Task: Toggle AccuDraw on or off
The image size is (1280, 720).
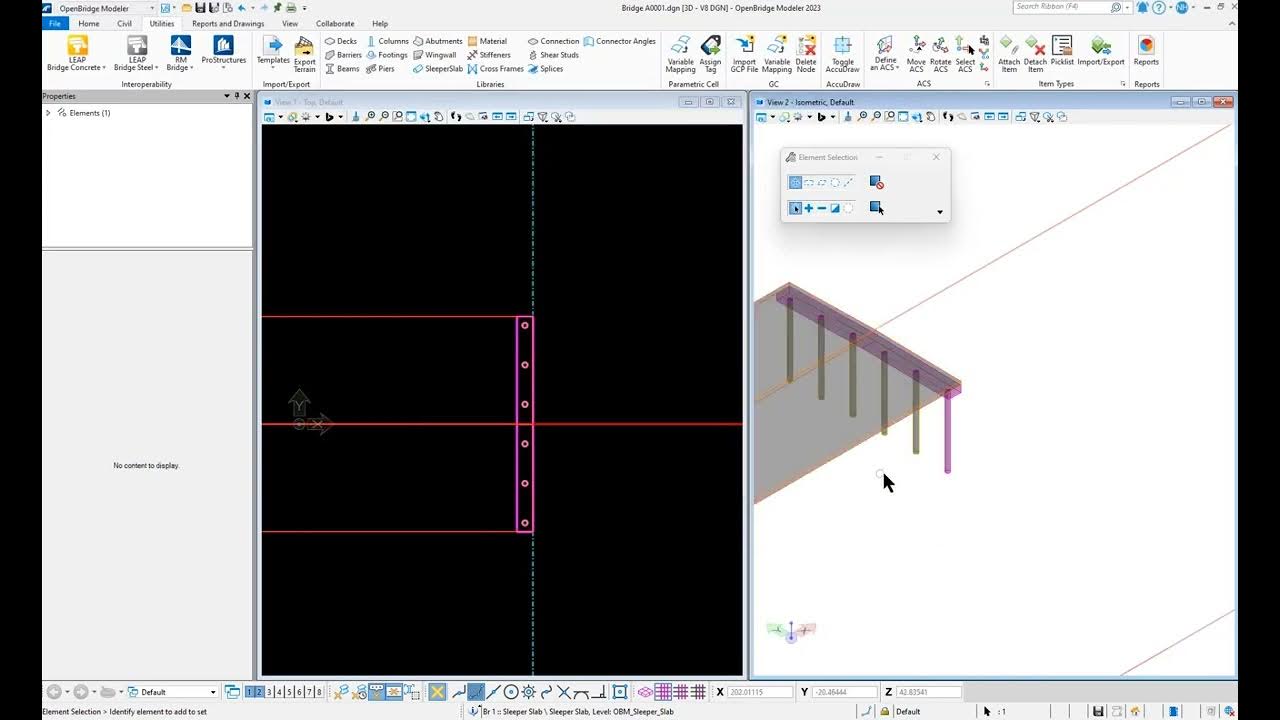Action: [x=843, y=54]
